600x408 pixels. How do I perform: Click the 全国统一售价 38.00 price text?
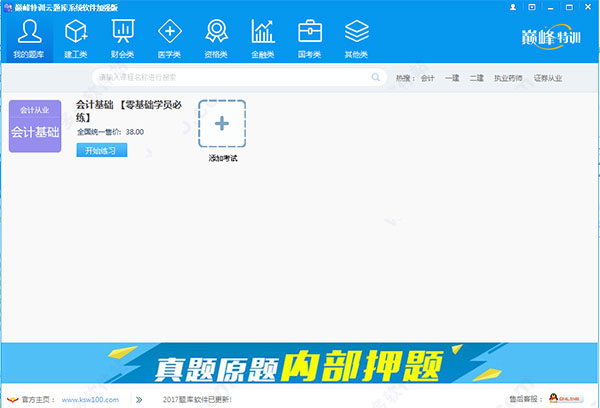(110, 132)
